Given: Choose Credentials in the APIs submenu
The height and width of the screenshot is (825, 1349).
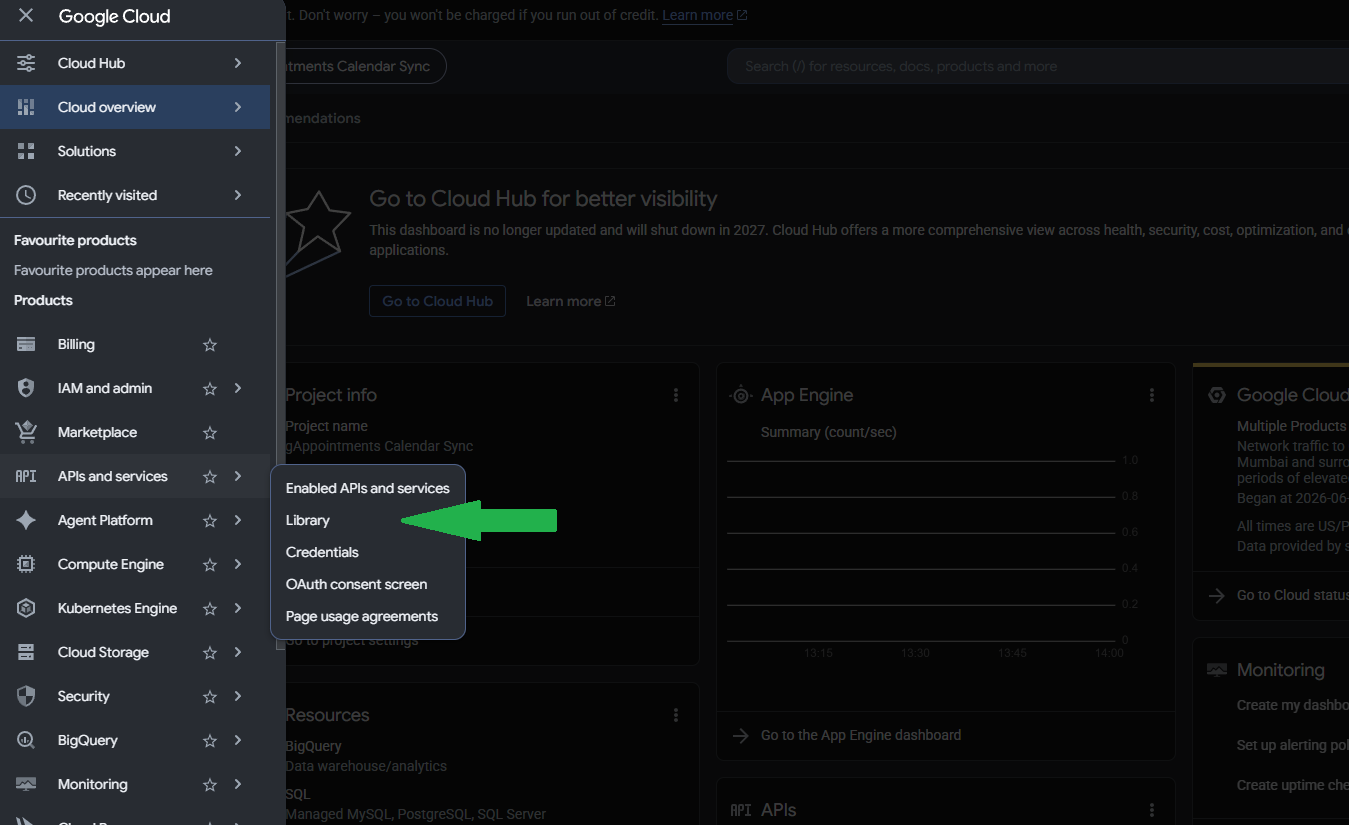Looking at the screenshot, I should coord(368,552).
